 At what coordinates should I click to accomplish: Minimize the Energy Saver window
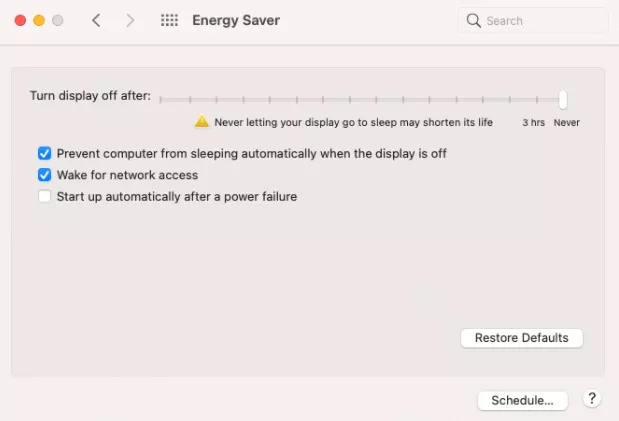point(39,20)
